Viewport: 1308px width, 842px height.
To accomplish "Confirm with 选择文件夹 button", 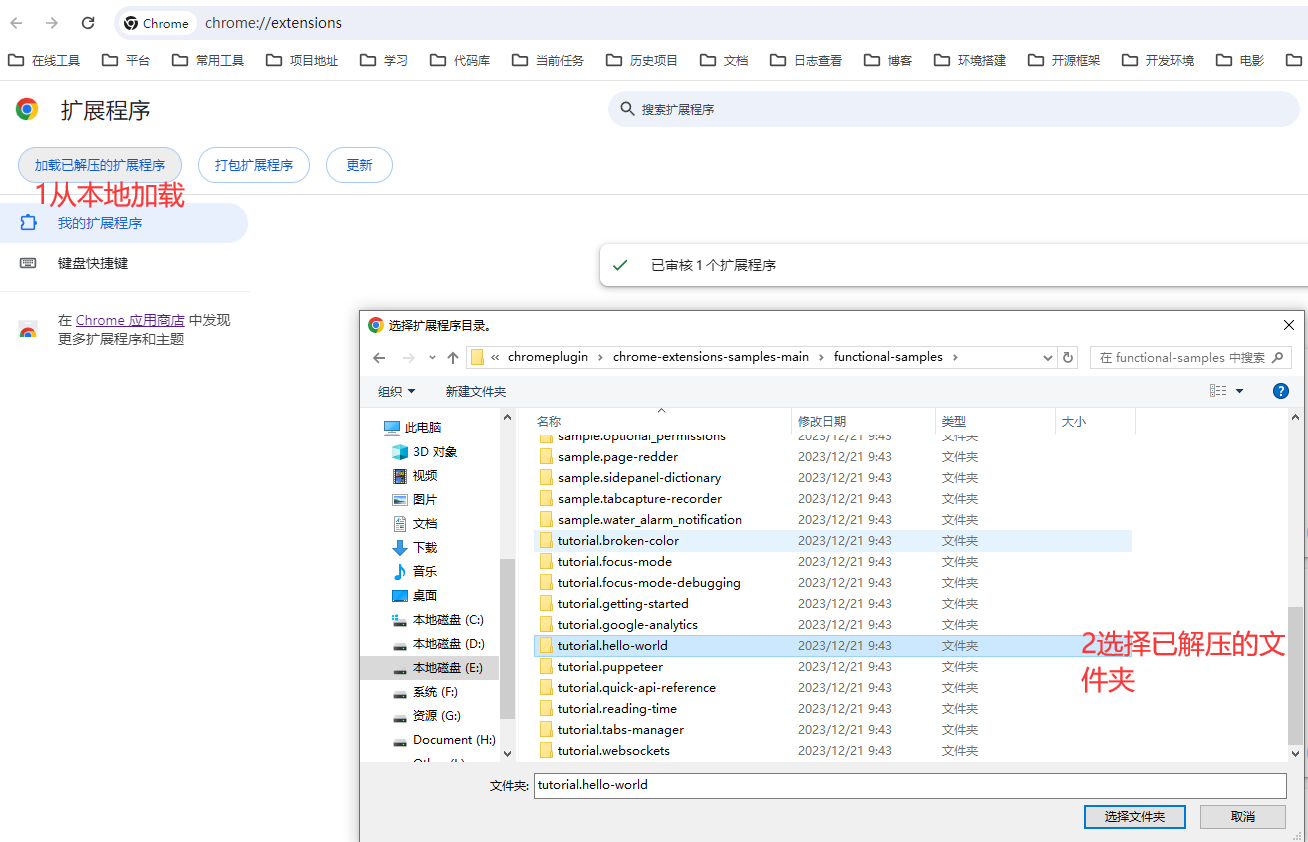I will [x=1135, y=817].
